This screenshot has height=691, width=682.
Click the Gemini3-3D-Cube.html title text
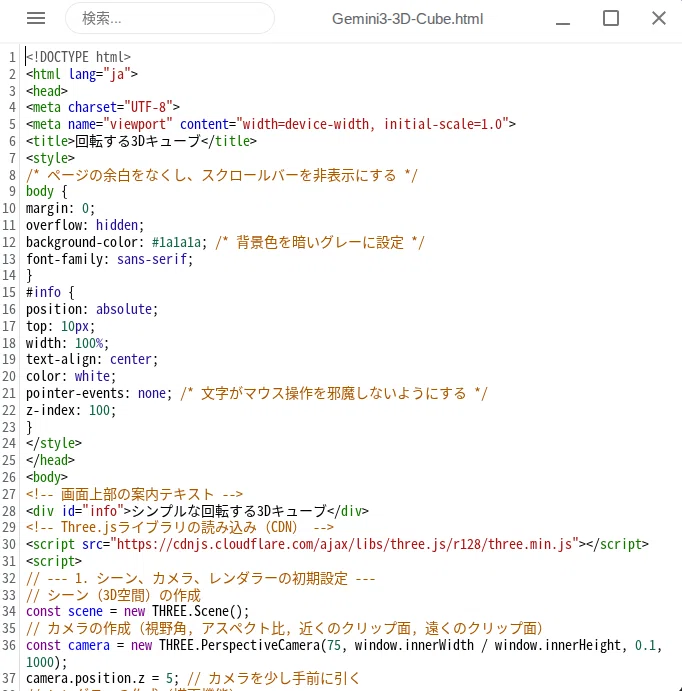(408, 19)
